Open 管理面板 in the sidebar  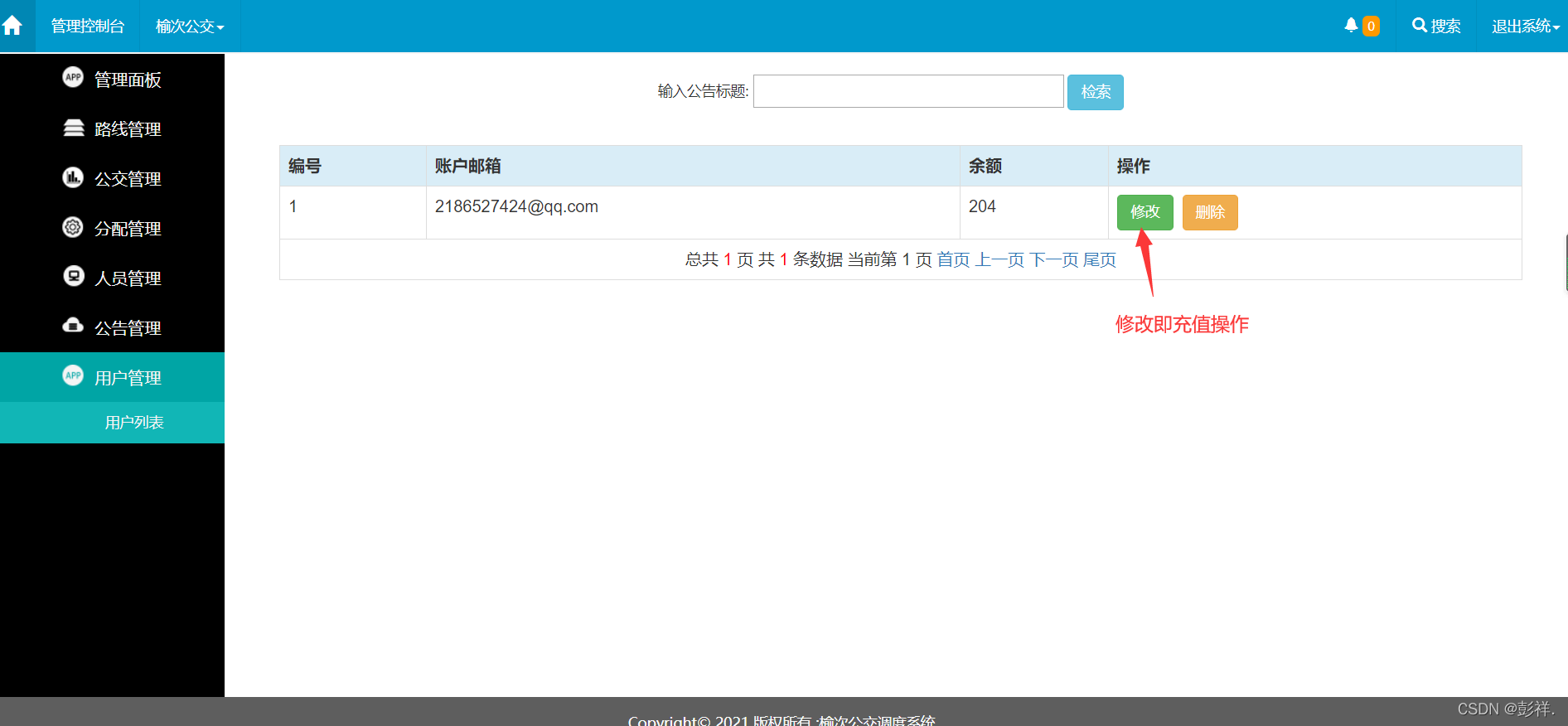pyautogui.click(x=112, y=80)
